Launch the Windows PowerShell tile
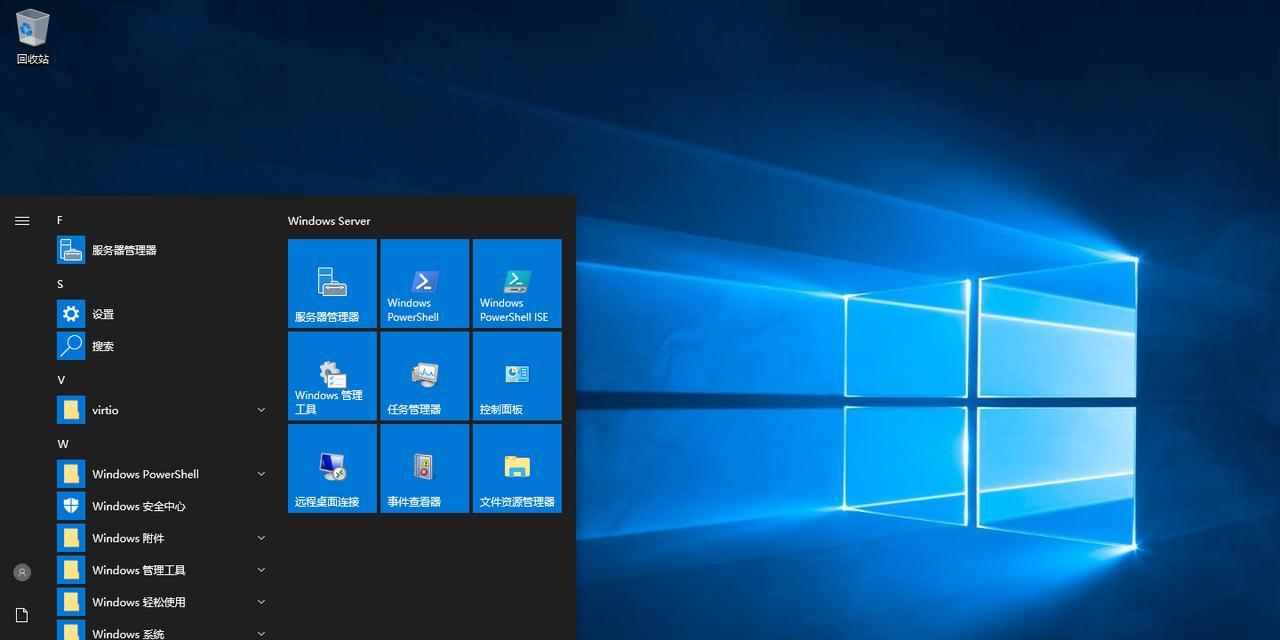This screenshot has height=640, width=1280. coord(424,283)
